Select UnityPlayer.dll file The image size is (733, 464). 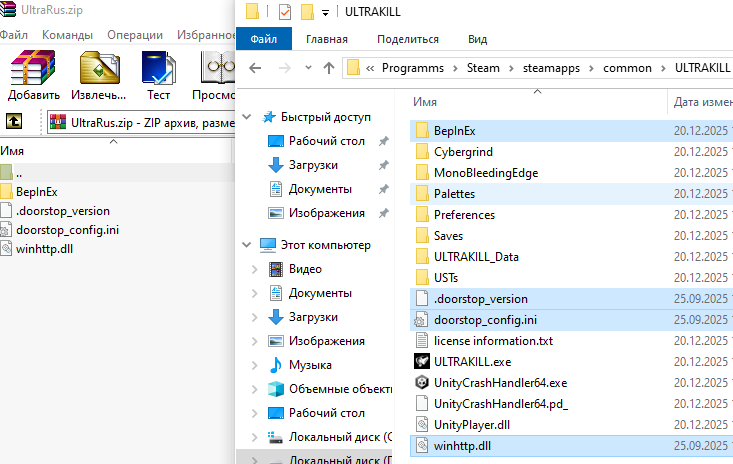point(471,425)
